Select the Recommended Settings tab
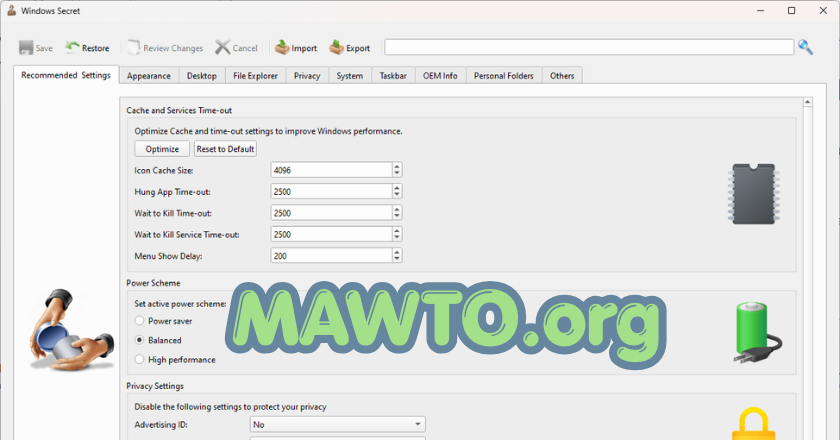840x440 pixels. (66, 75)
